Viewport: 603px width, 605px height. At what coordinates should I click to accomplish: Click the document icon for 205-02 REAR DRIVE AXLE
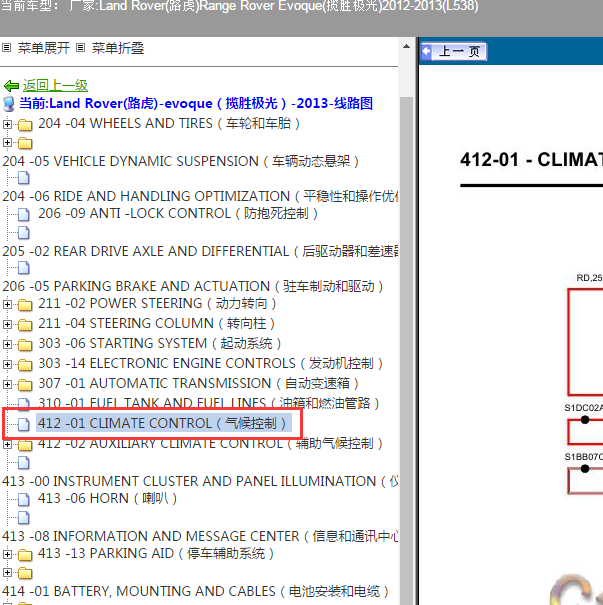[24, 233]
